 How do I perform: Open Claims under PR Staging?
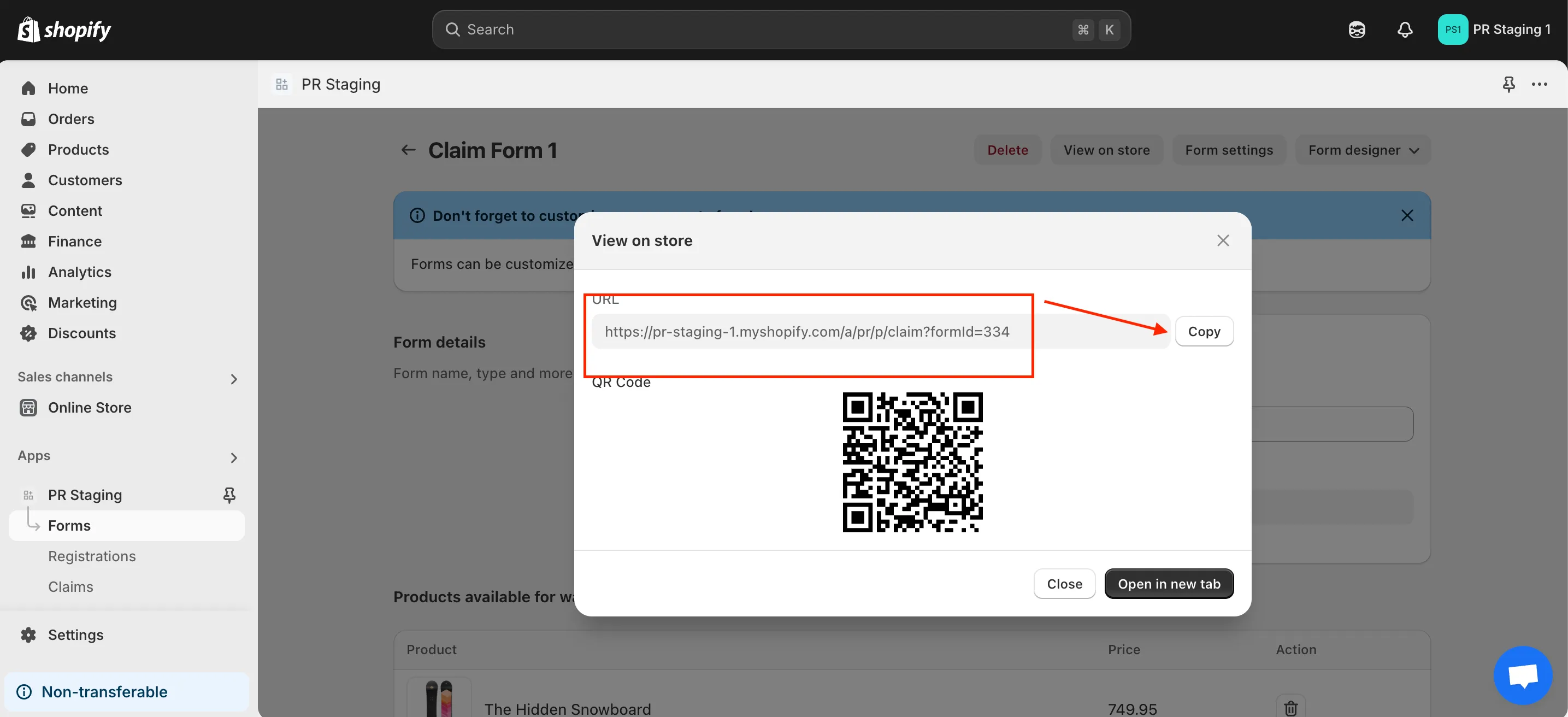tap(70, 586)
